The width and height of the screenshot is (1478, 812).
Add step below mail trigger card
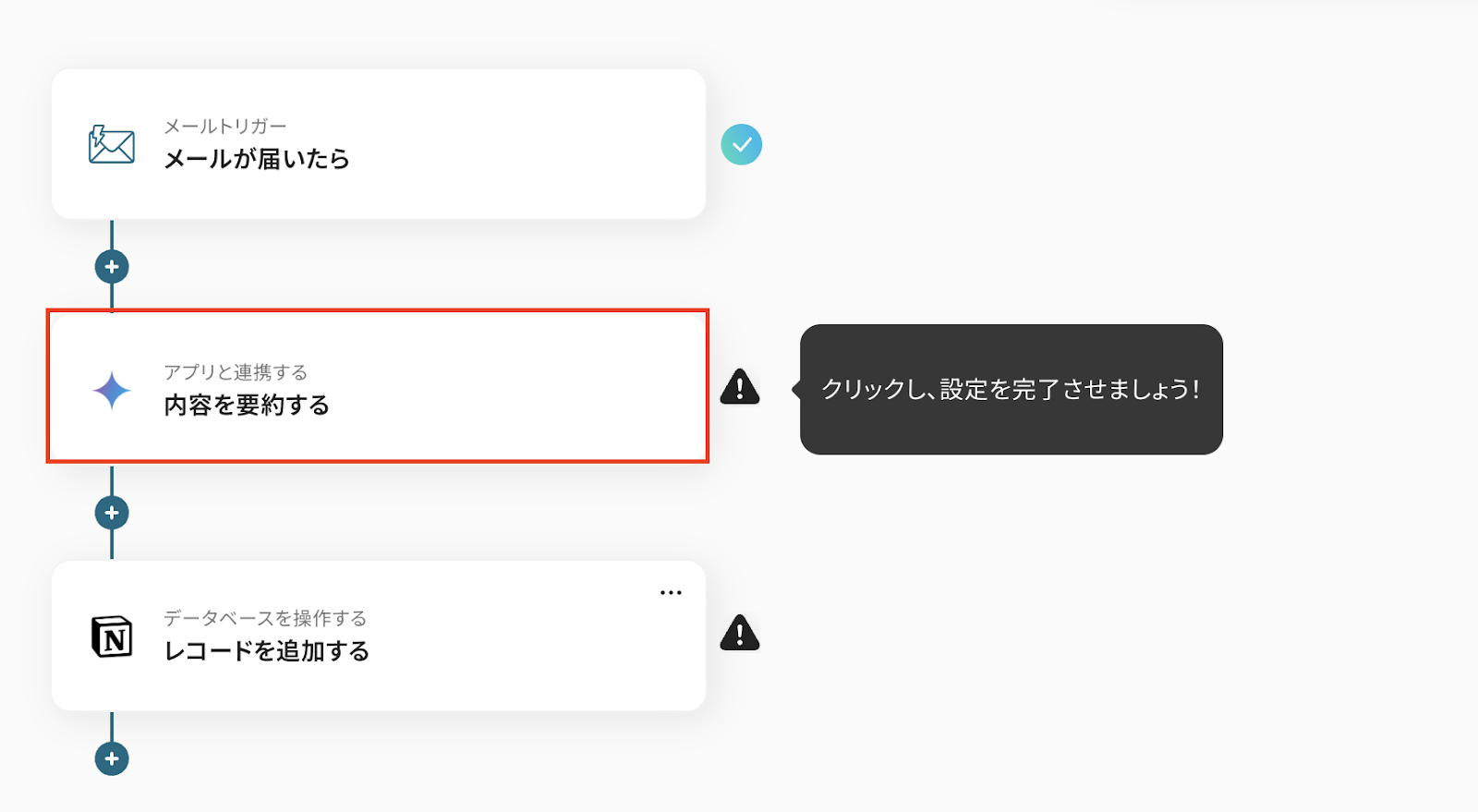(112, 267)
